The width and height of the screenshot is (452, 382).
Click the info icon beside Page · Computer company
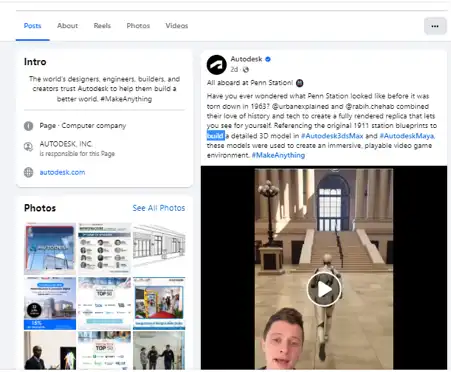pos(29,126)
